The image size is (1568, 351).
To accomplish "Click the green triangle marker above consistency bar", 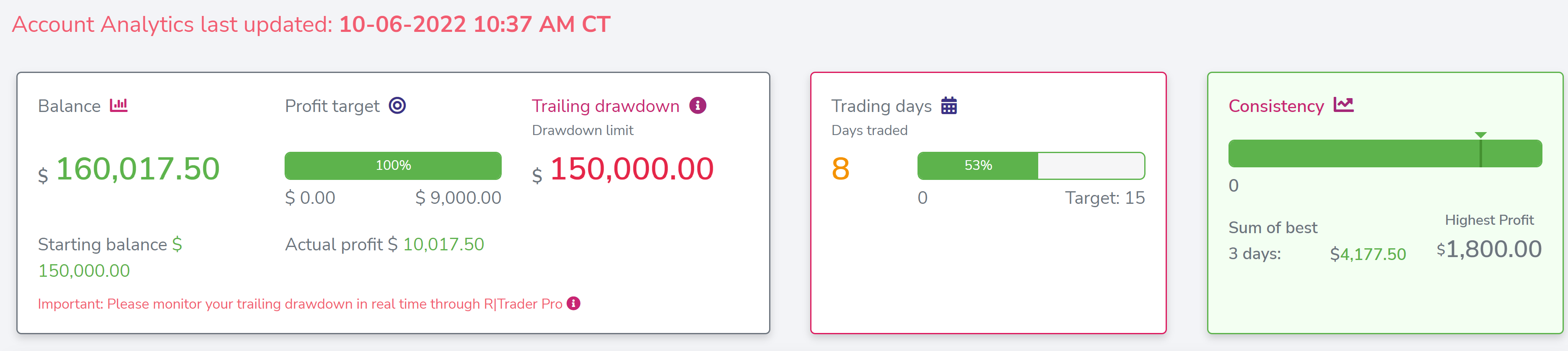I will point(1481,135).
